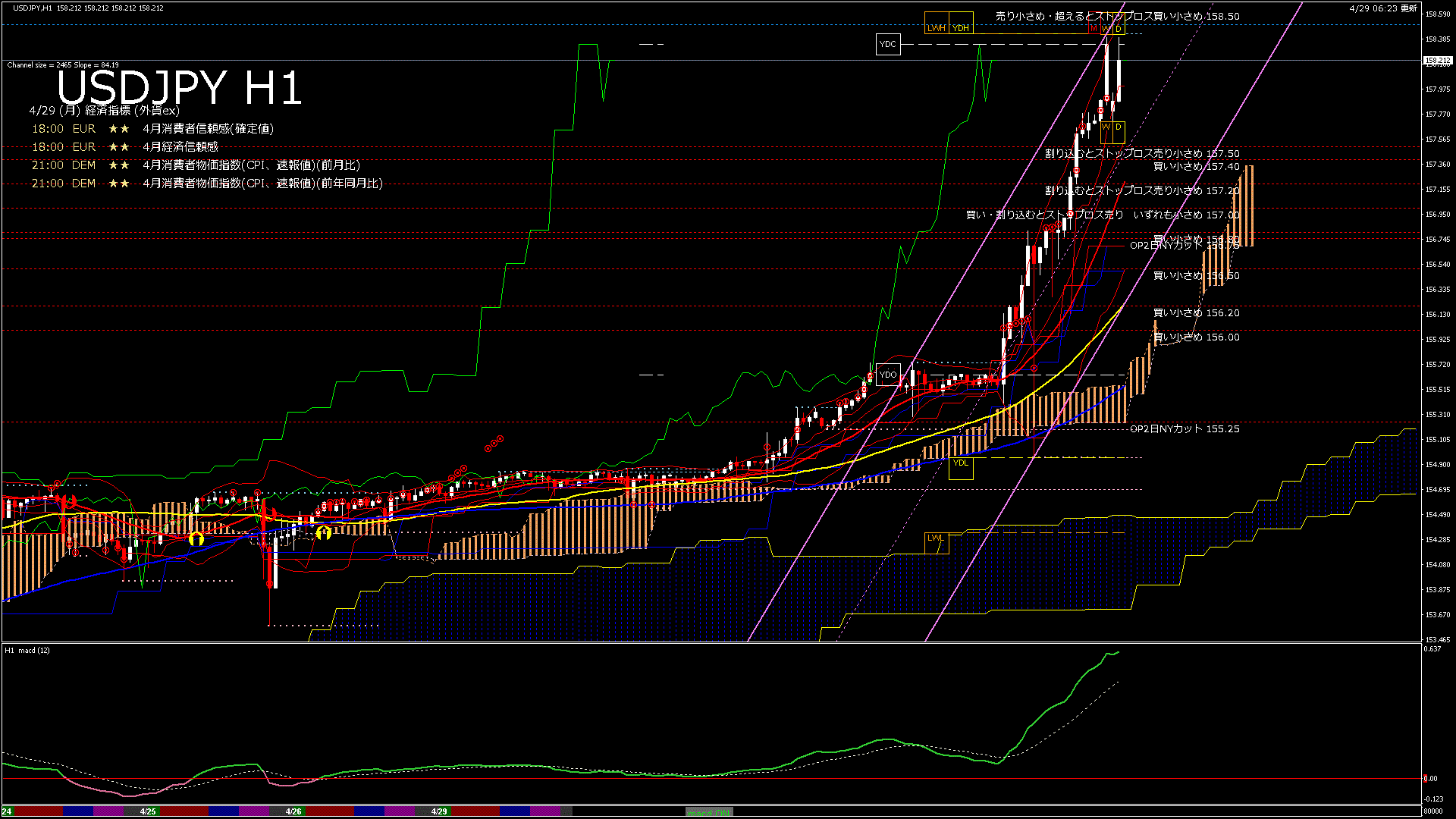This screenshot has width=1456, height=819.
Task: Click the 4/29 date marker on timeline
Action: 439,811
